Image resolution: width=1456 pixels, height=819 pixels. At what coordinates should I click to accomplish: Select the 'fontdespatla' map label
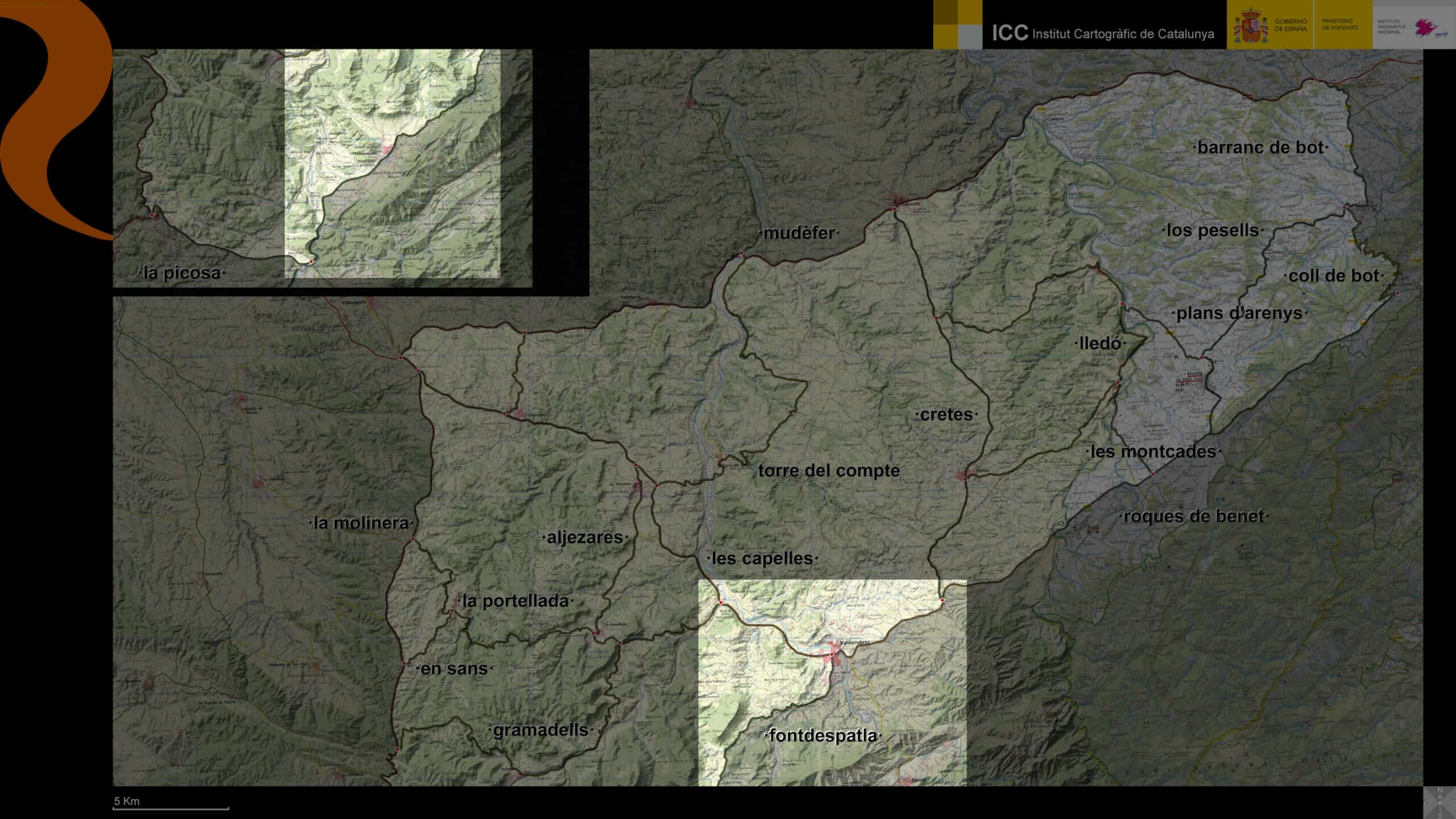823,735
